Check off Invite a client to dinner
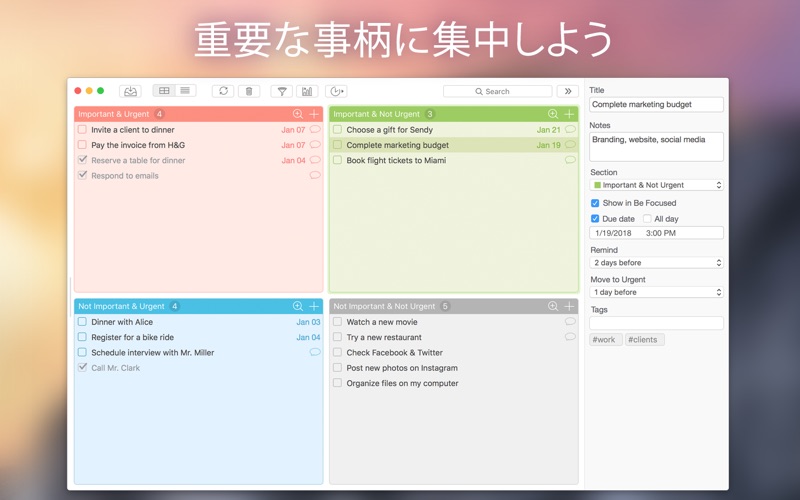Viewport: 800px width, 500px height. pyautogui.click(x=82, y=130)
